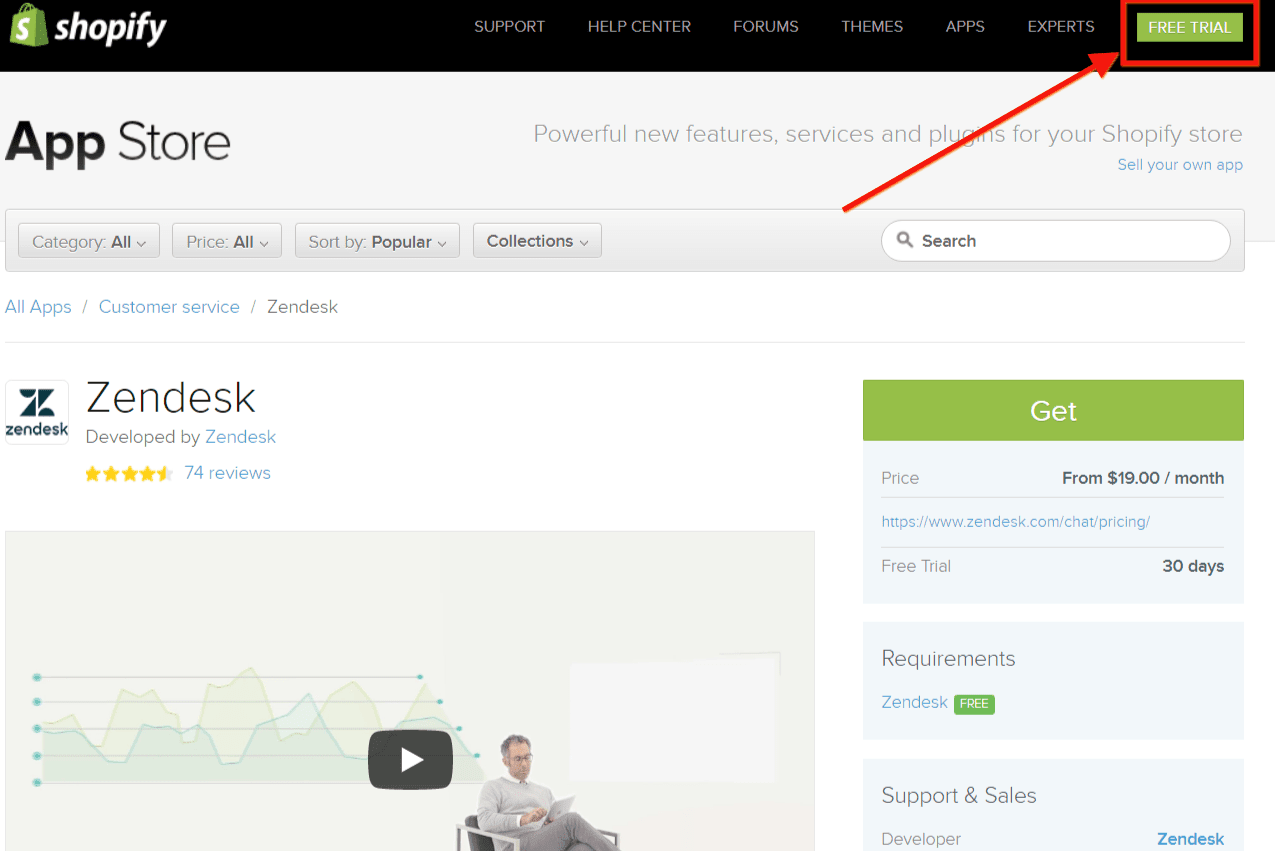Click the Zendesk app logo
Screen dimensions: 1275x851
pyautogui.click(x=37, y=412)
